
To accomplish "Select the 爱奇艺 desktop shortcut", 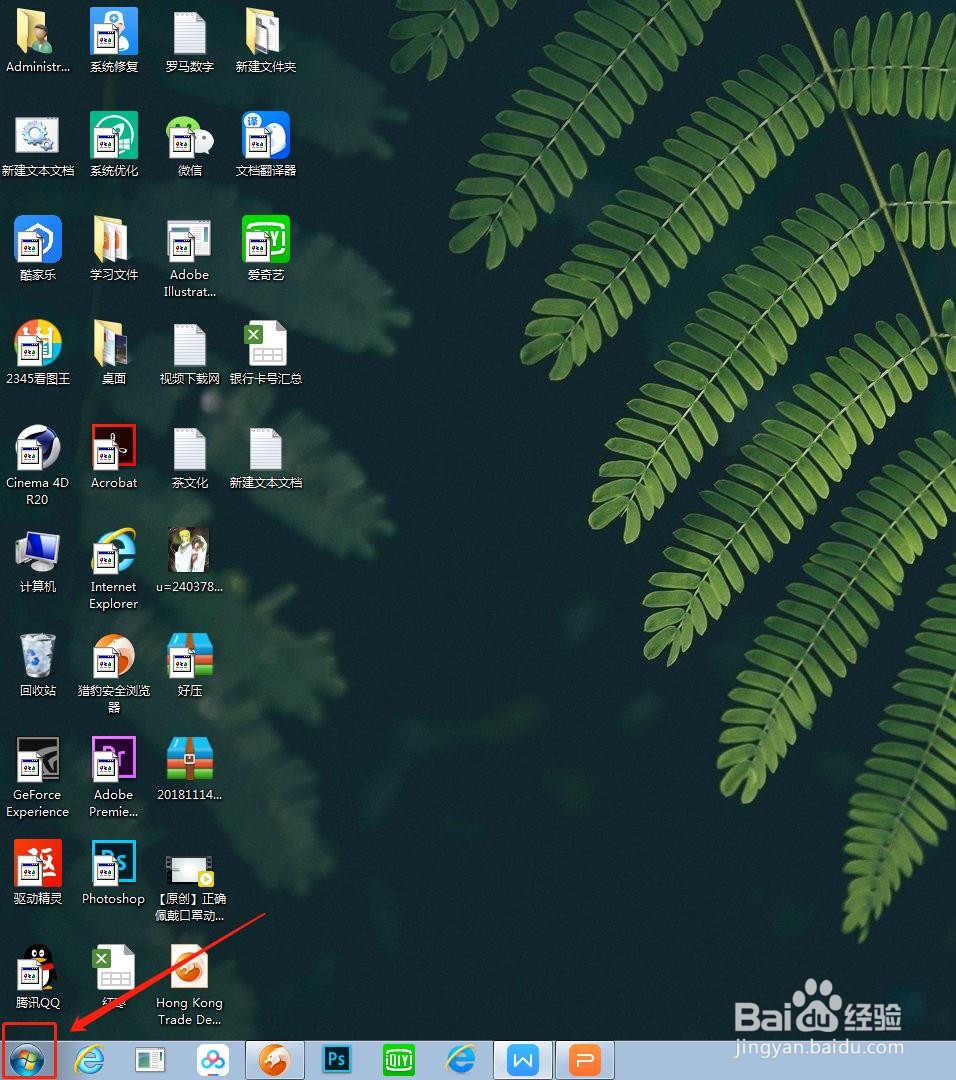I will (266, 248).
